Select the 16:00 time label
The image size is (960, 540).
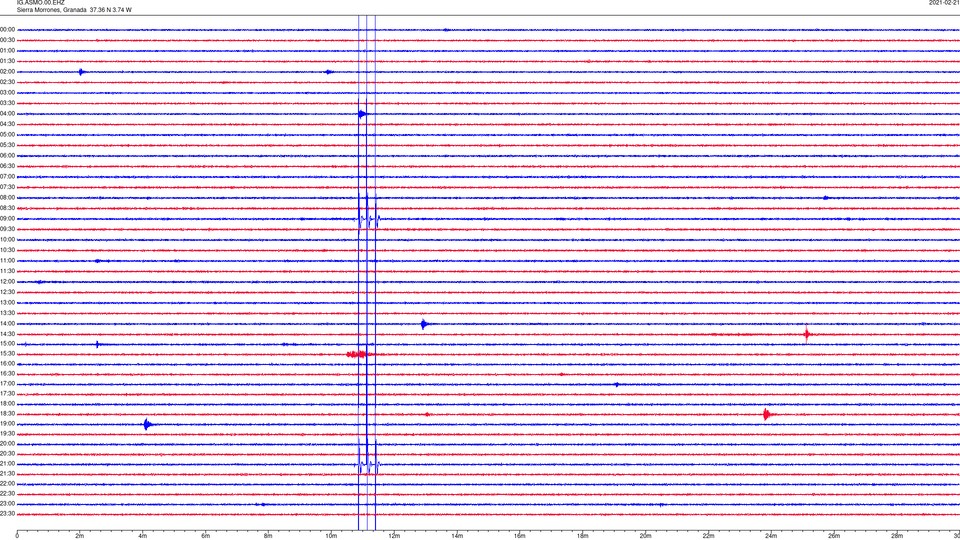[x=7, y=364]
